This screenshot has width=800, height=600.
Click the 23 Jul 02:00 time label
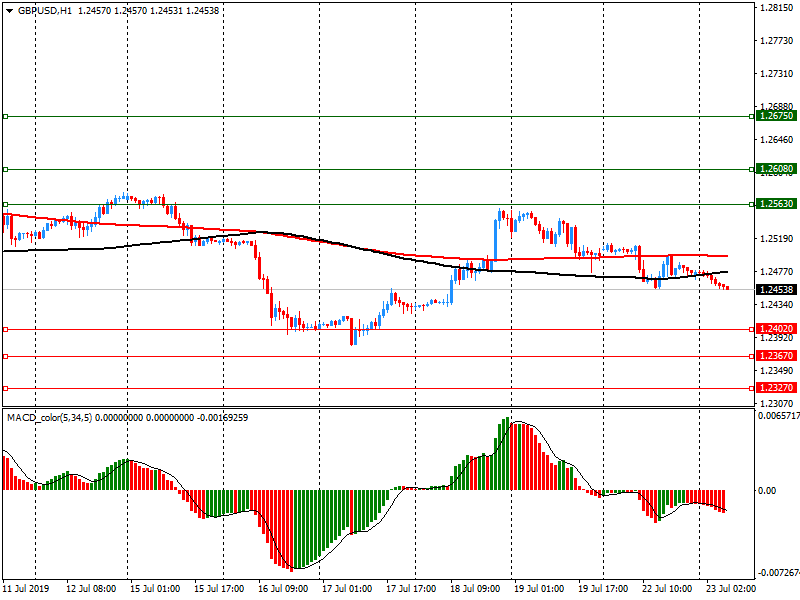tap(731, 589)
